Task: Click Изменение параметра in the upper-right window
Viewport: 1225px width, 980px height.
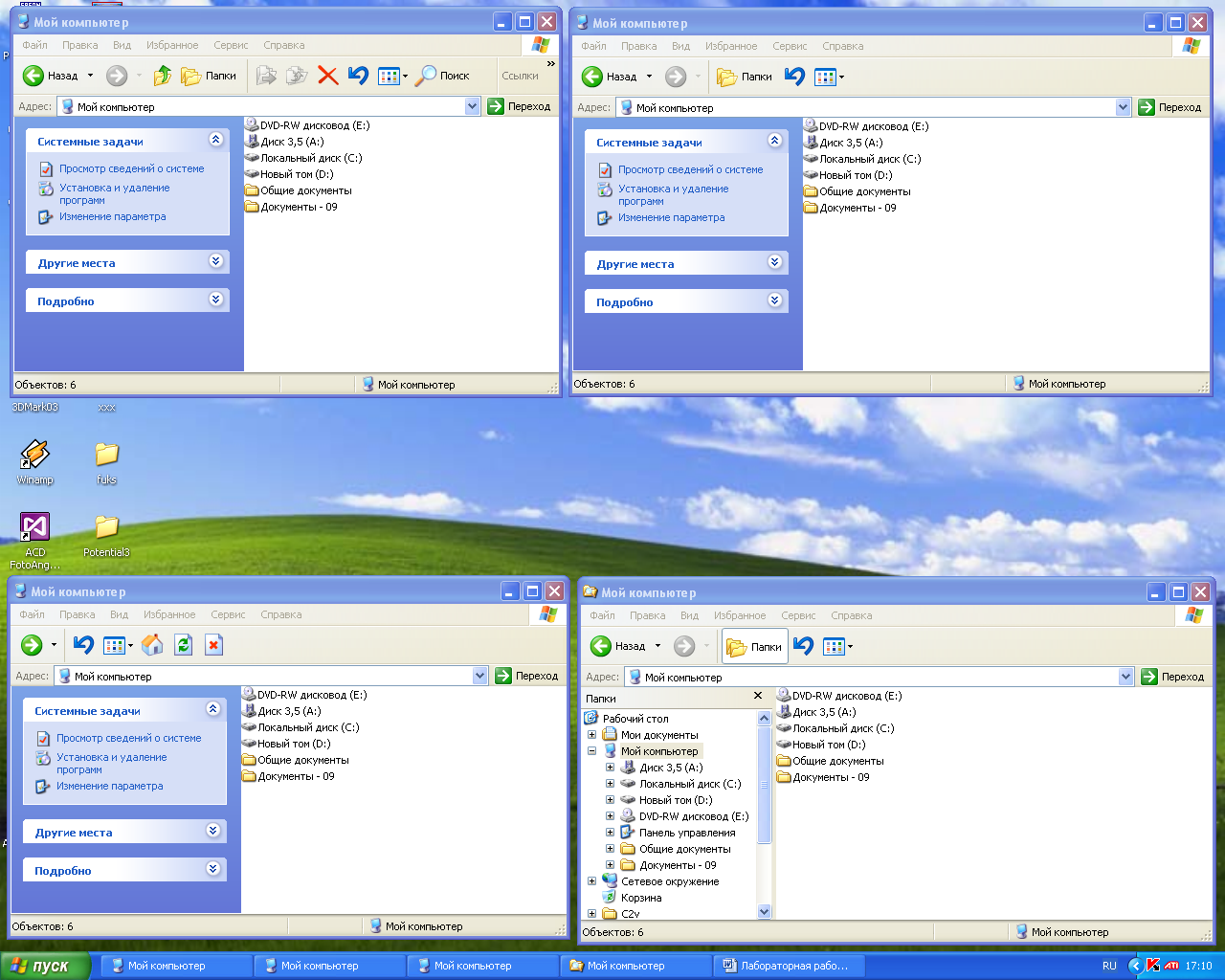Action: tap(671, 217)
